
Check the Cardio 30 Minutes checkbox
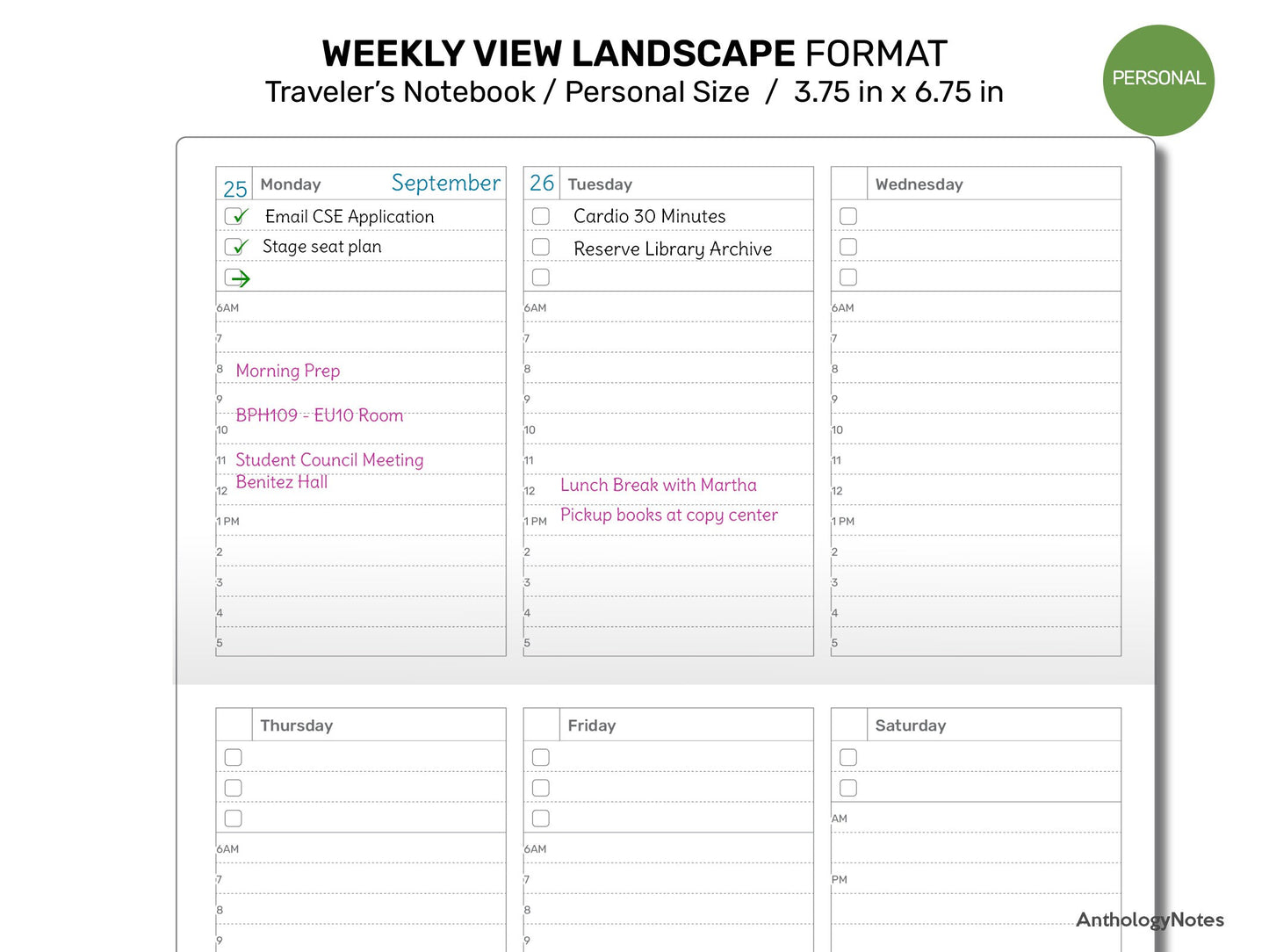(541, 216)
